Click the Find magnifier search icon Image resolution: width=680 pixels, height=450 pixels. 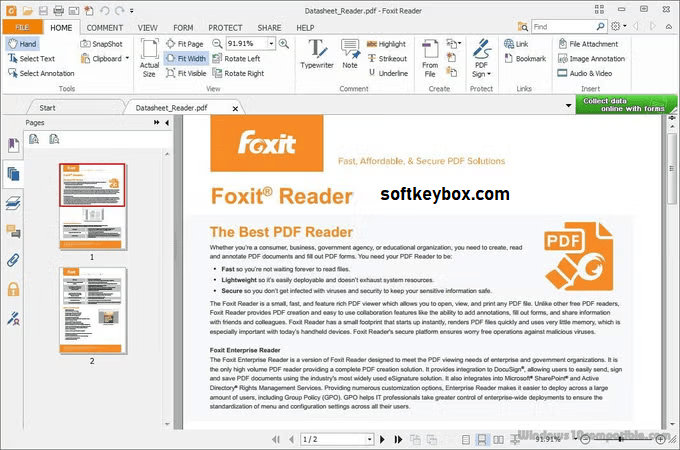click(x=600, y=27)
